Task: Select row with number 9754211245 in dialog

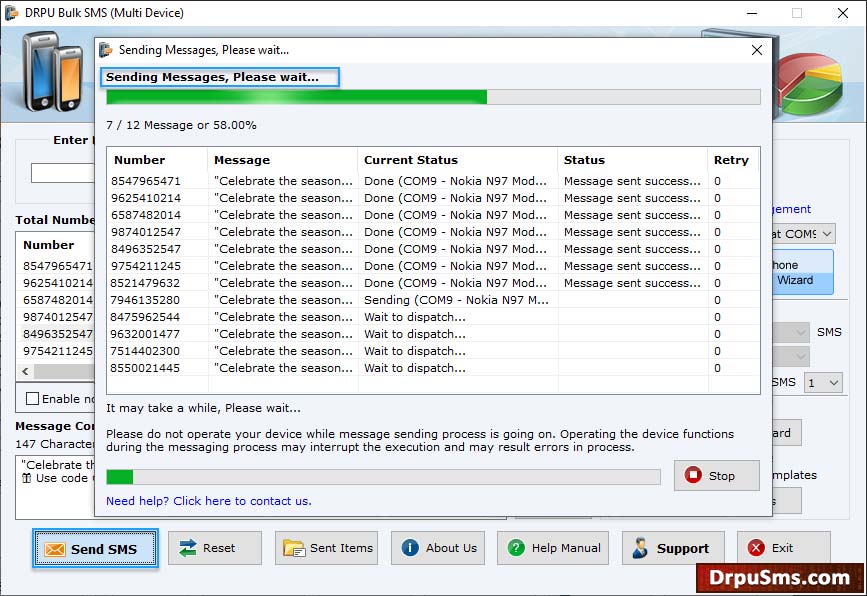Action: [434, 266]
